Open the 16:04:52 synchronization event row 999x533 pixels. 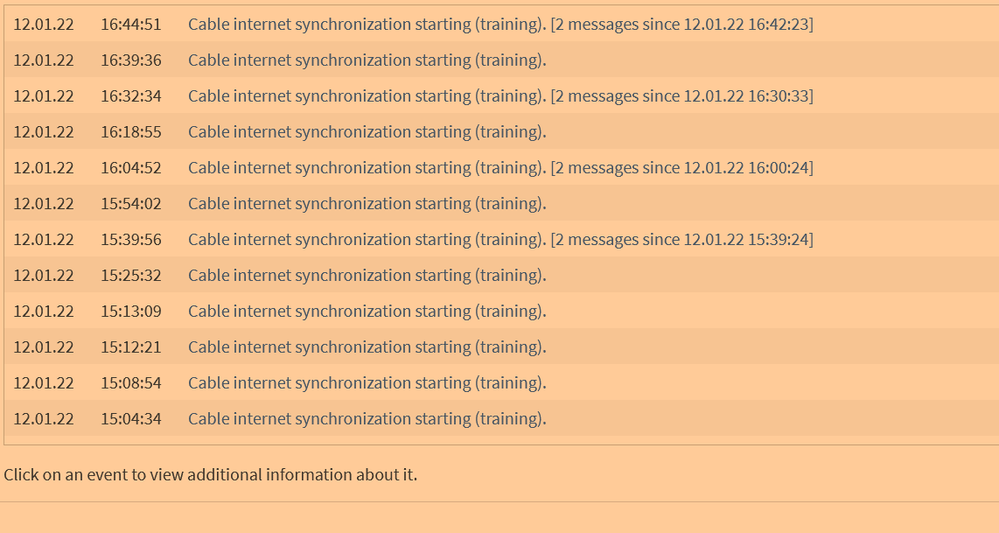pyautogui.click(x=368, y=168)
